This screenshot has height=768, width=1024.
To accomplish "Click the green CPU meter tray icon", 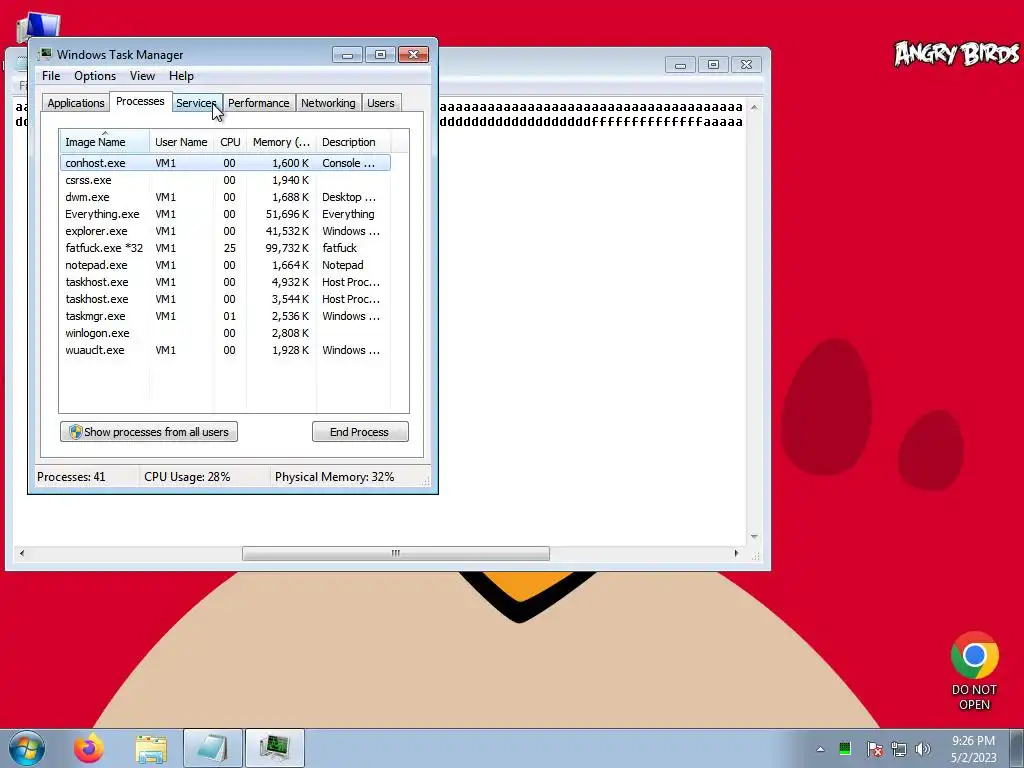I will (845, 748).
